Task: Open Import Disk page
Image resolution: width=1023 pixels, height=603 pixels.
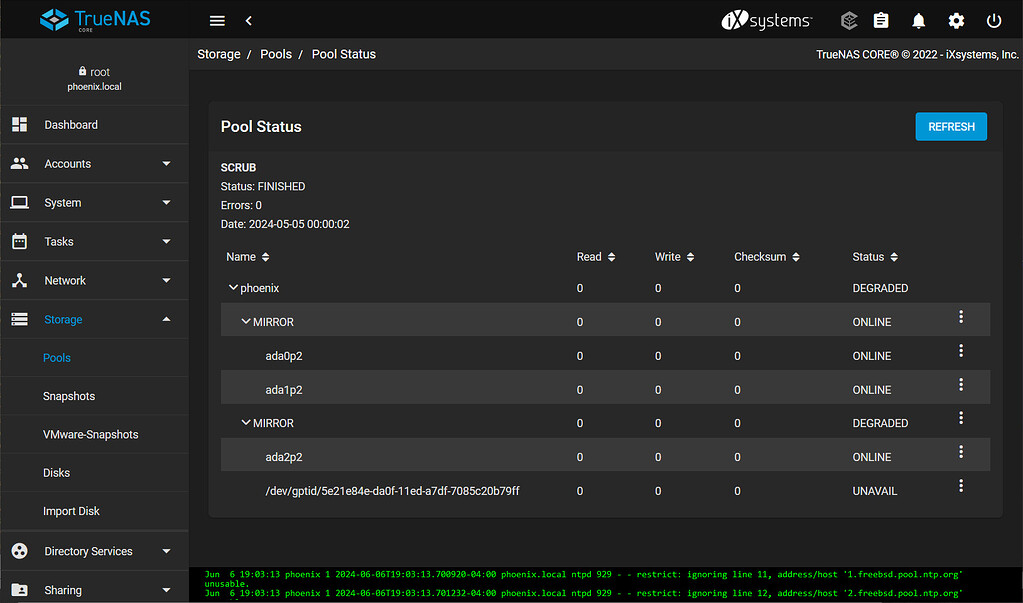Action: [x=71, y=511]
